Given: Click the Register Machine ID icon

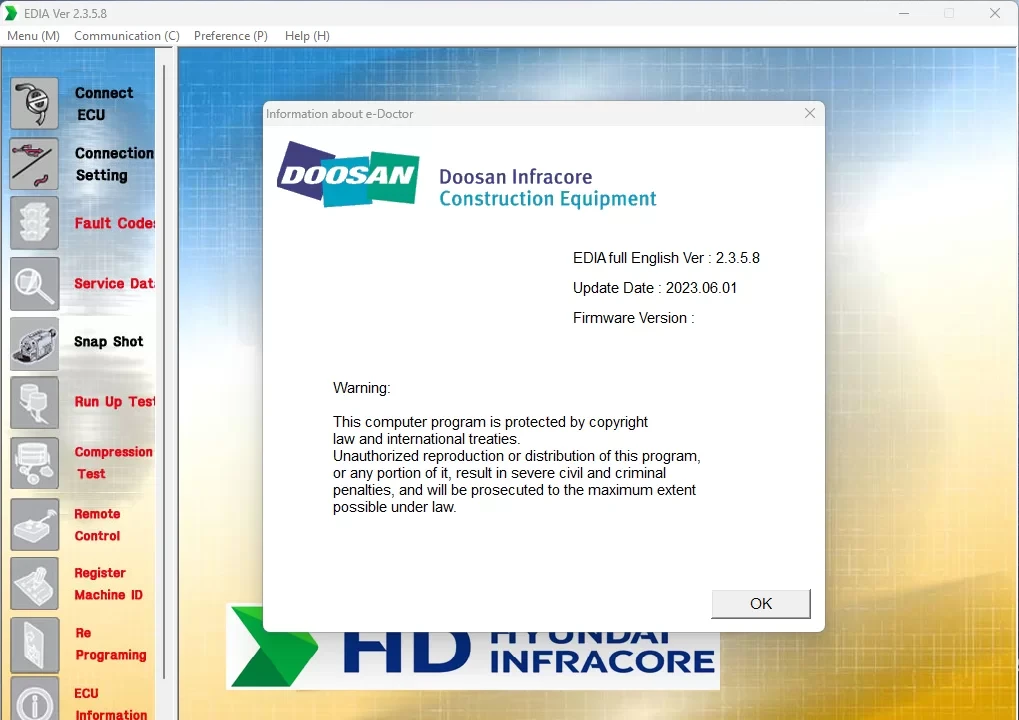Looking at the screenshot, I should pyautogui.click(x=35, y=584).
